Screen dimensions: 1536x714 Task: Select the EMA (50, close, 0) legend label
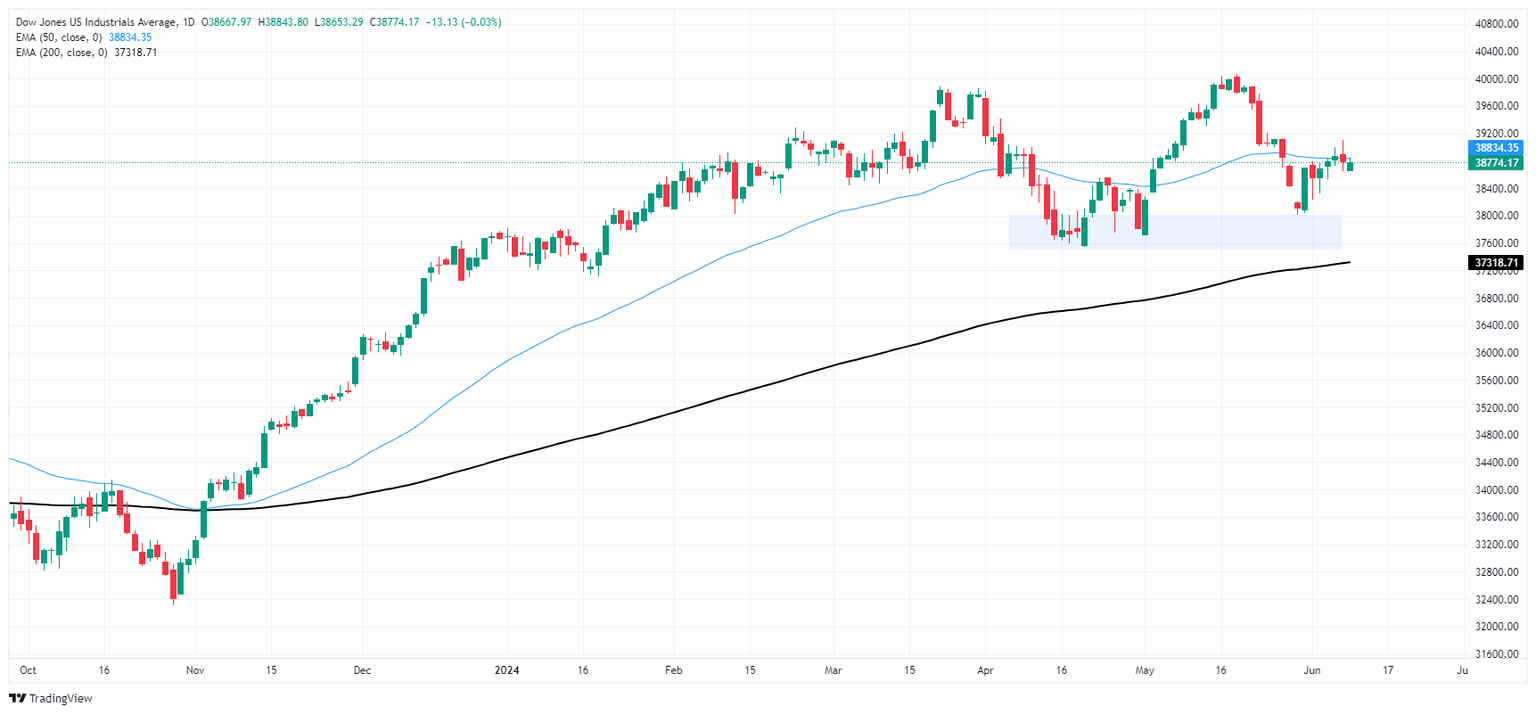pyautogui.click(x=58, y=37)
